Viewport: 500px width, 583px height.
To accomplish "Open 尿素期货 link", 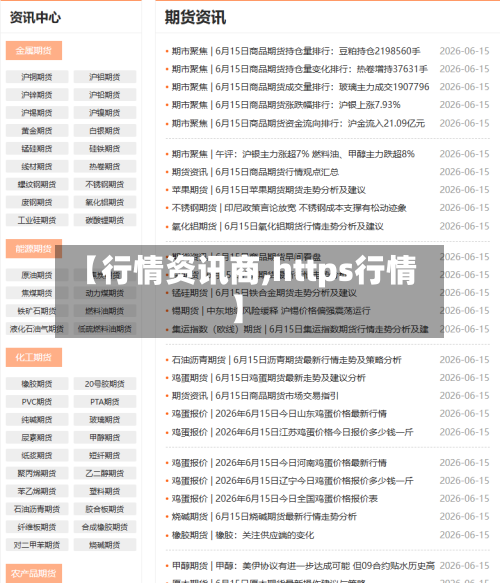I will (x=37, y=437).
